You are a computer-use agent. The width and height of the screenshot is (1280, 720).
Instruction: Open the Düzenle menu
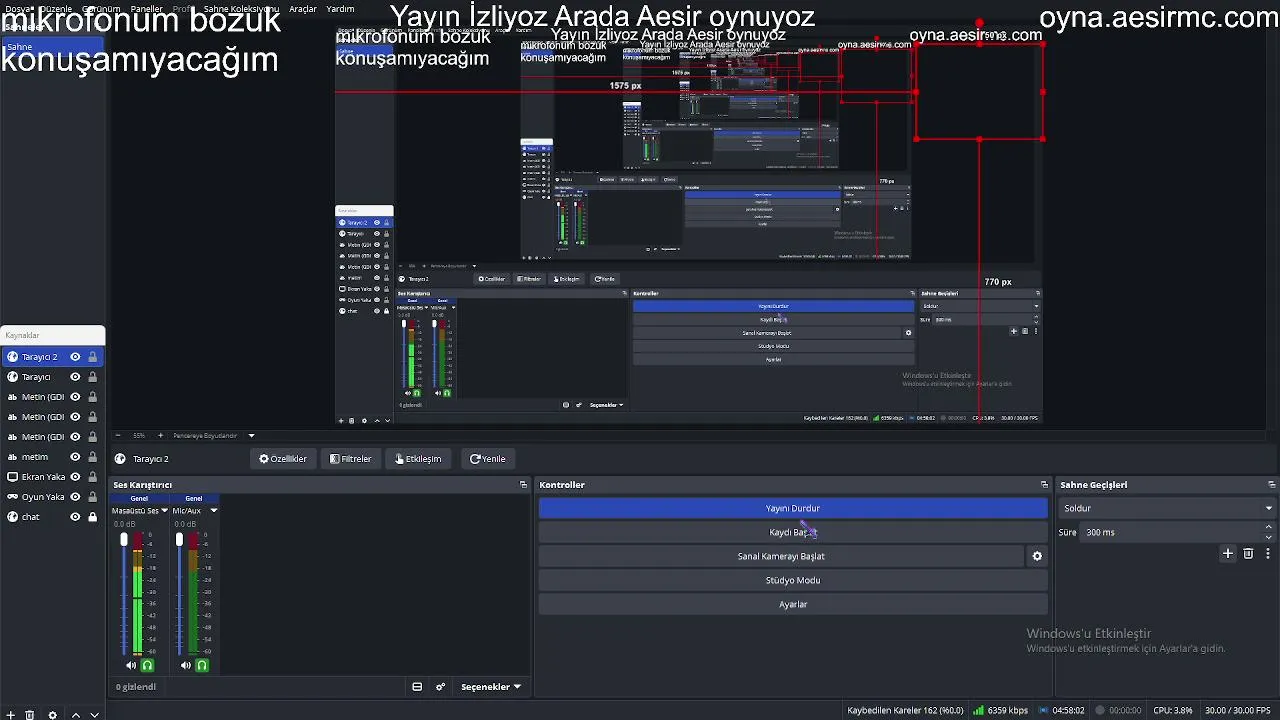tap(55, 9)
